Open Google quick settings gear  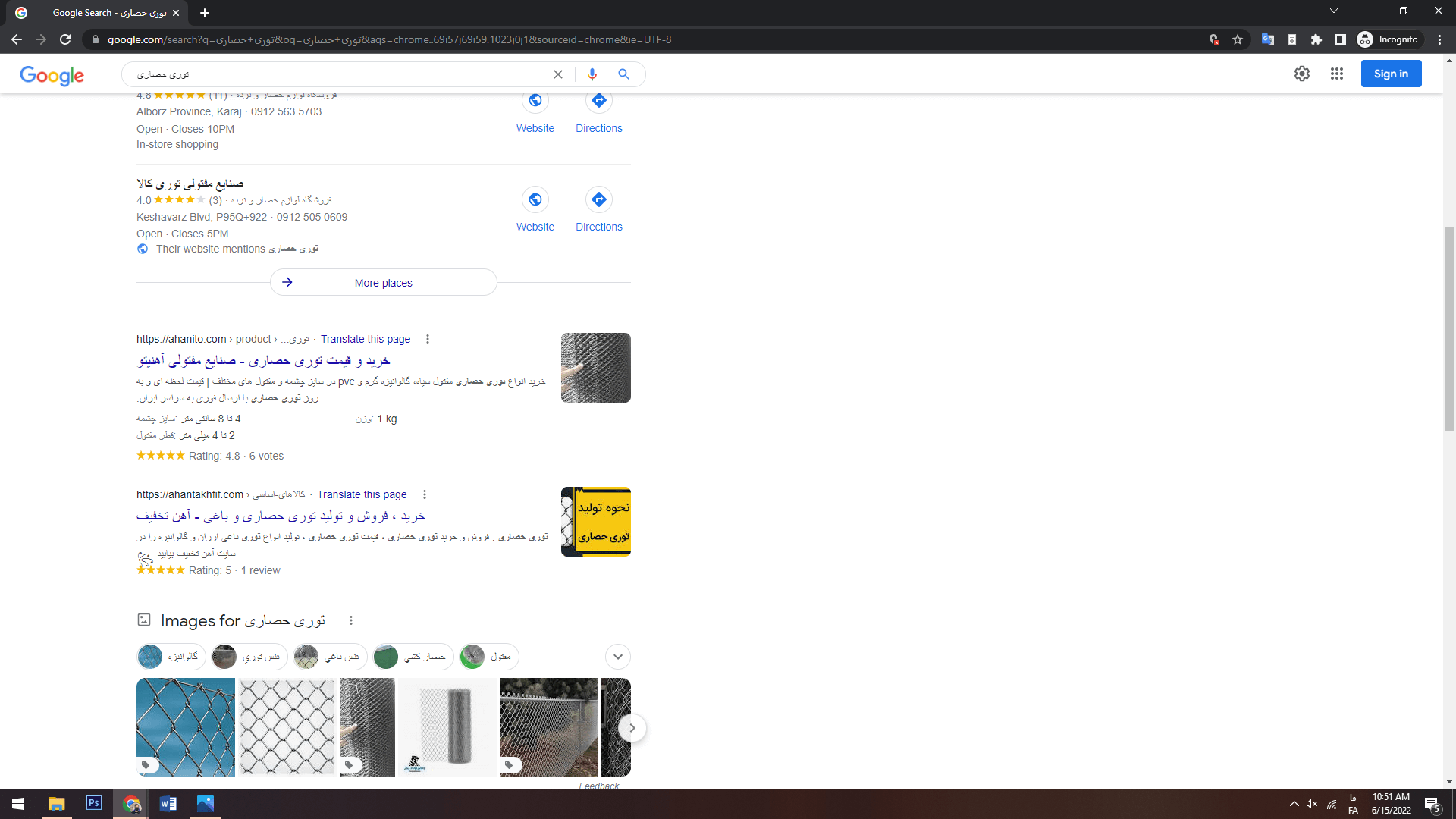(1302, 74)
